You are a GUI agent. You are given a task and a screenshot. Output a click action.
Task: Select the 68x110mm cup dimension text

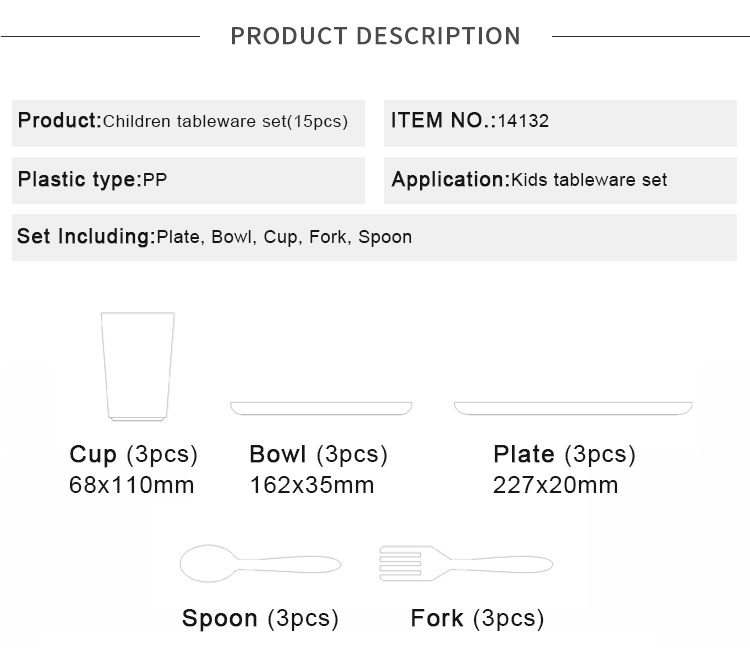[x=132, y=485]
